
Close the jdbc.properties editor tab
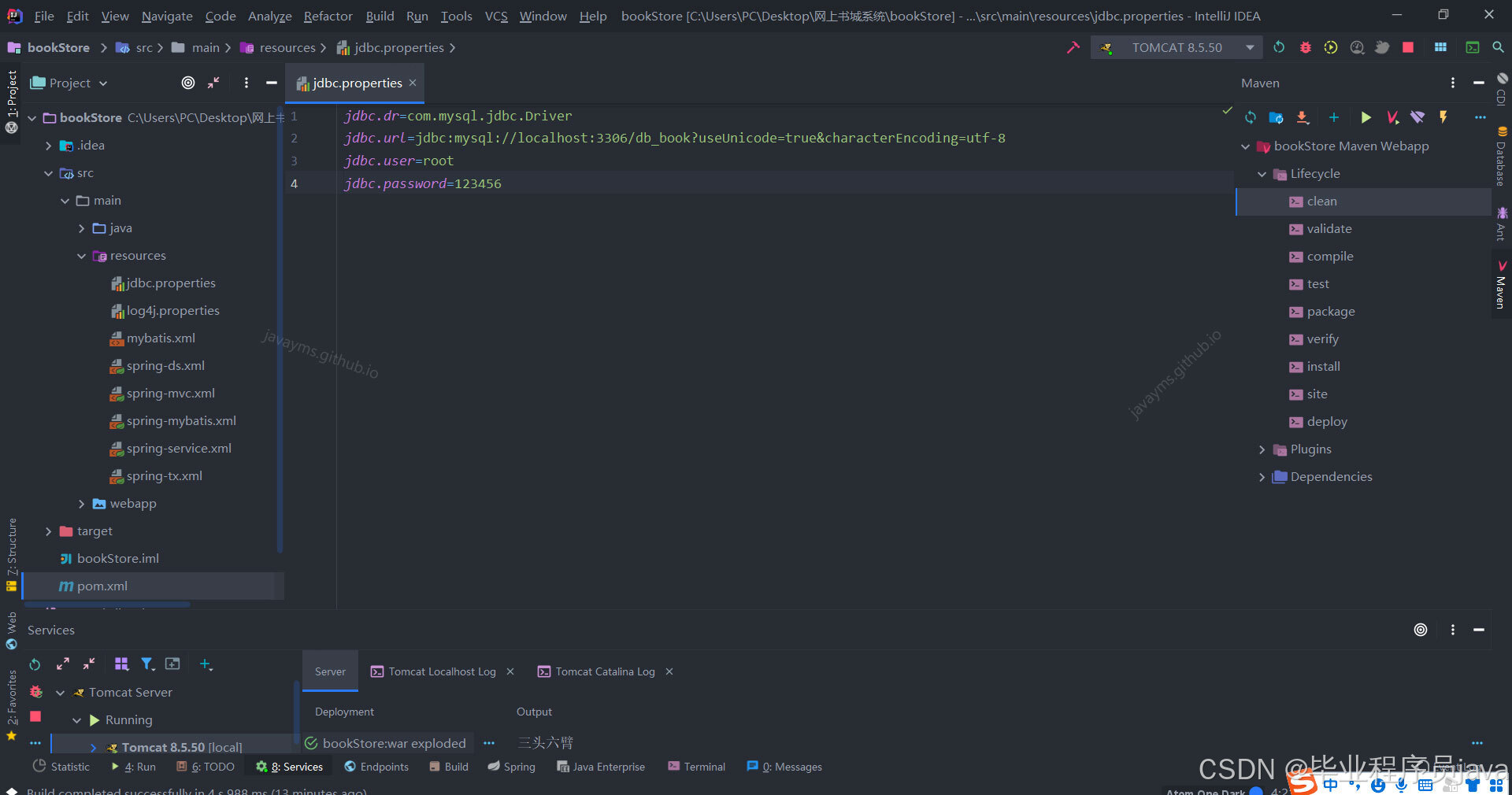(x=413, y=83)
